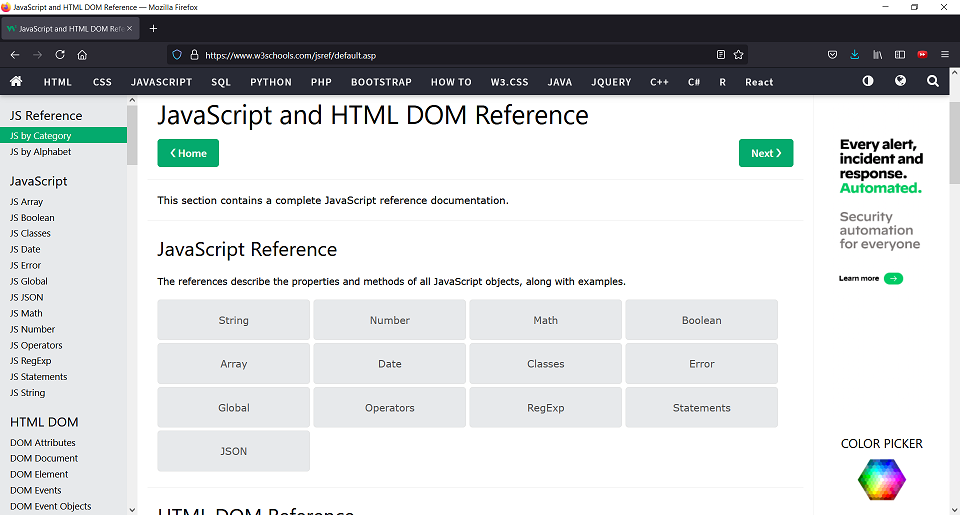
Task: Click the green Next button
Action: (x=766, y=153)
